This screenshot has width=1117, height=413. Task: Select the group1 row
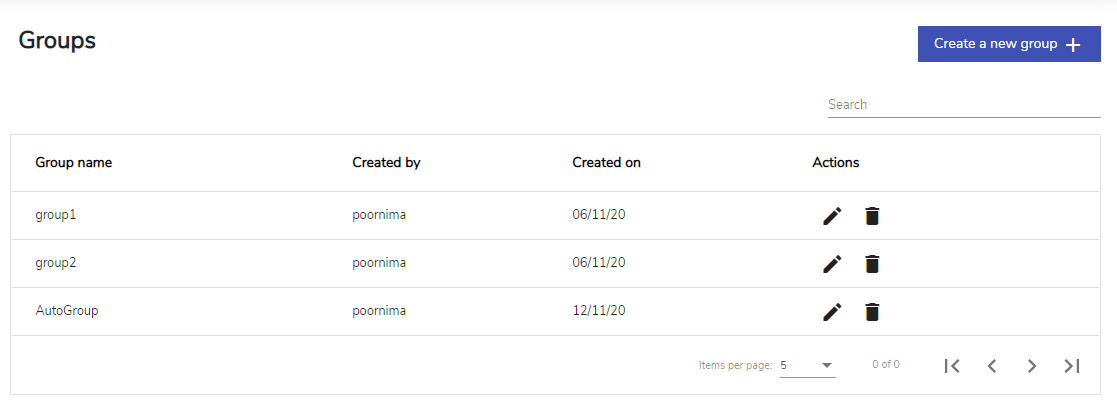[555, 216]
